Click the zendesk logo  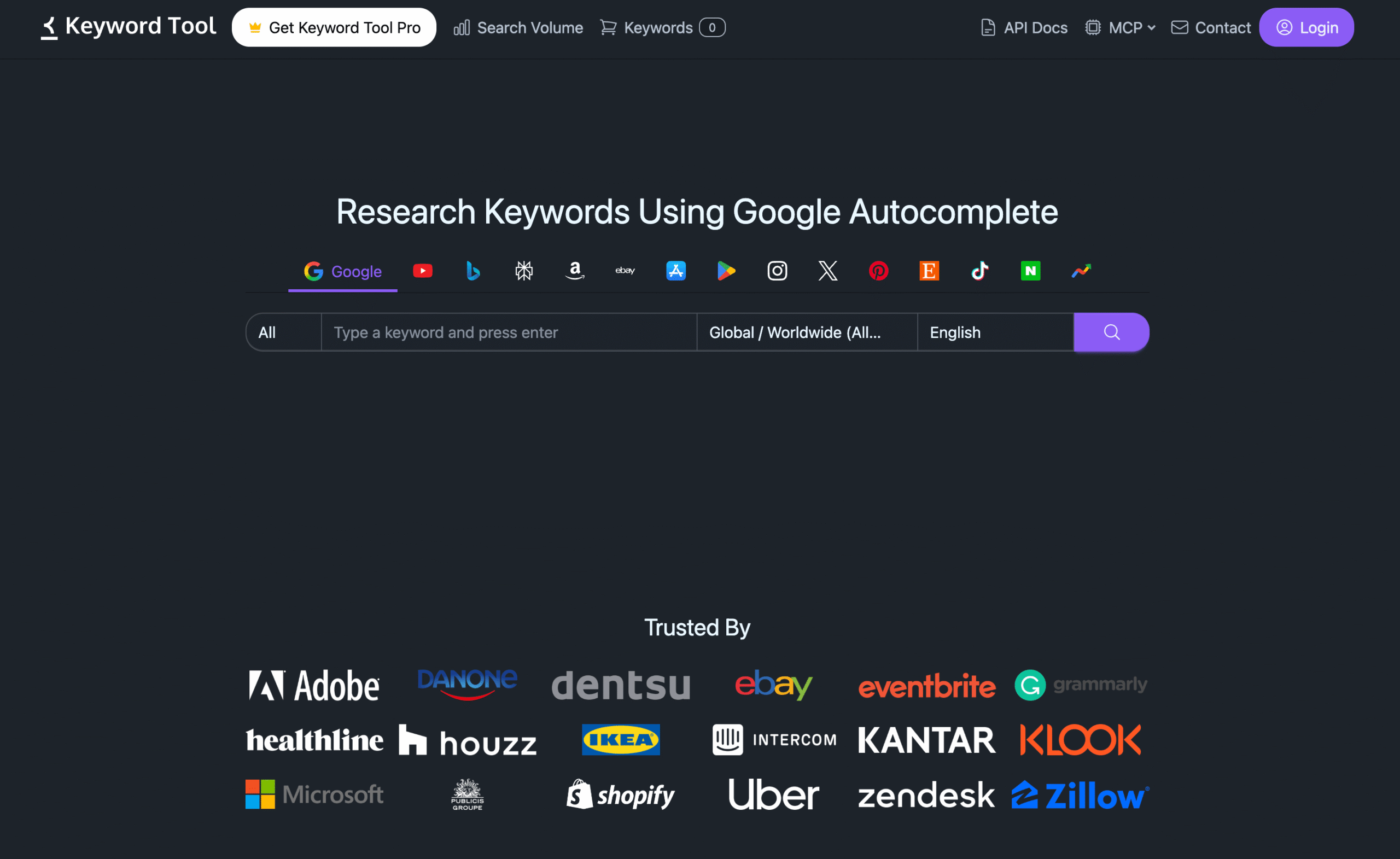coord(927,796)
